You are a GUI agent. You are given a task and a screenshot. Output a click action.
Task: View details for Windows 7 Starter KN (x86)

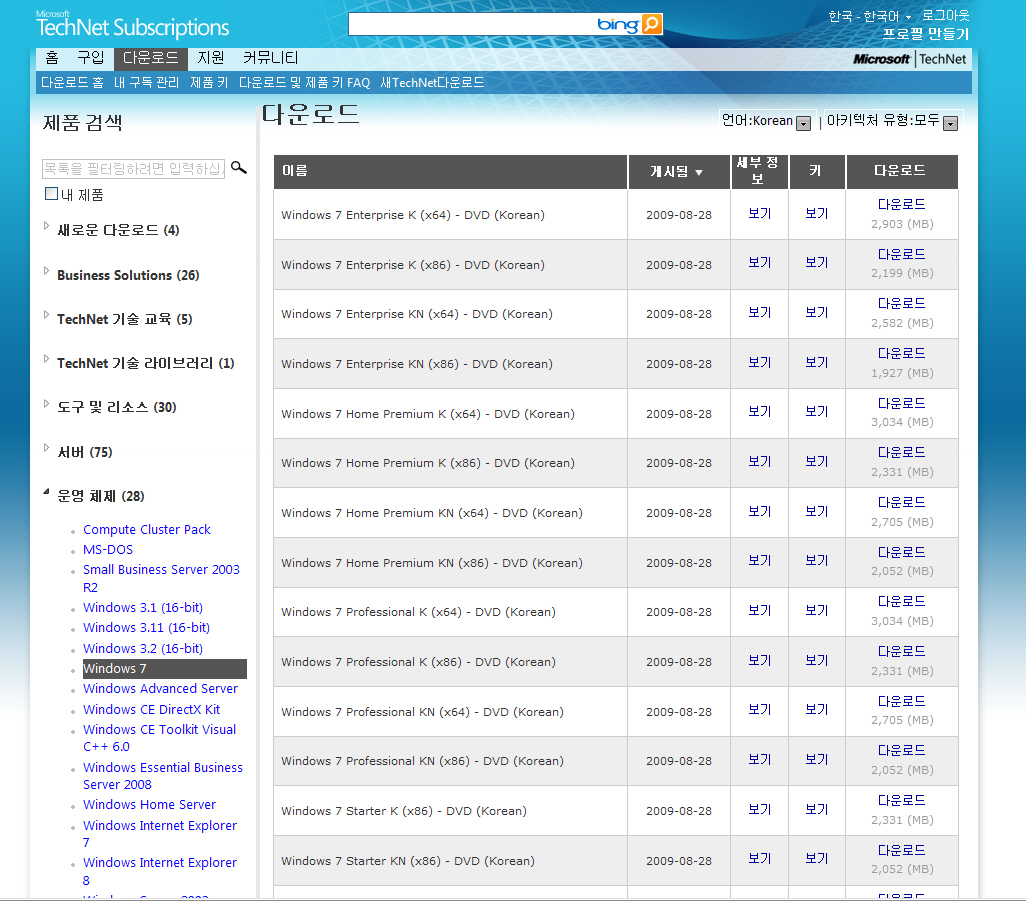click(760, 858)
